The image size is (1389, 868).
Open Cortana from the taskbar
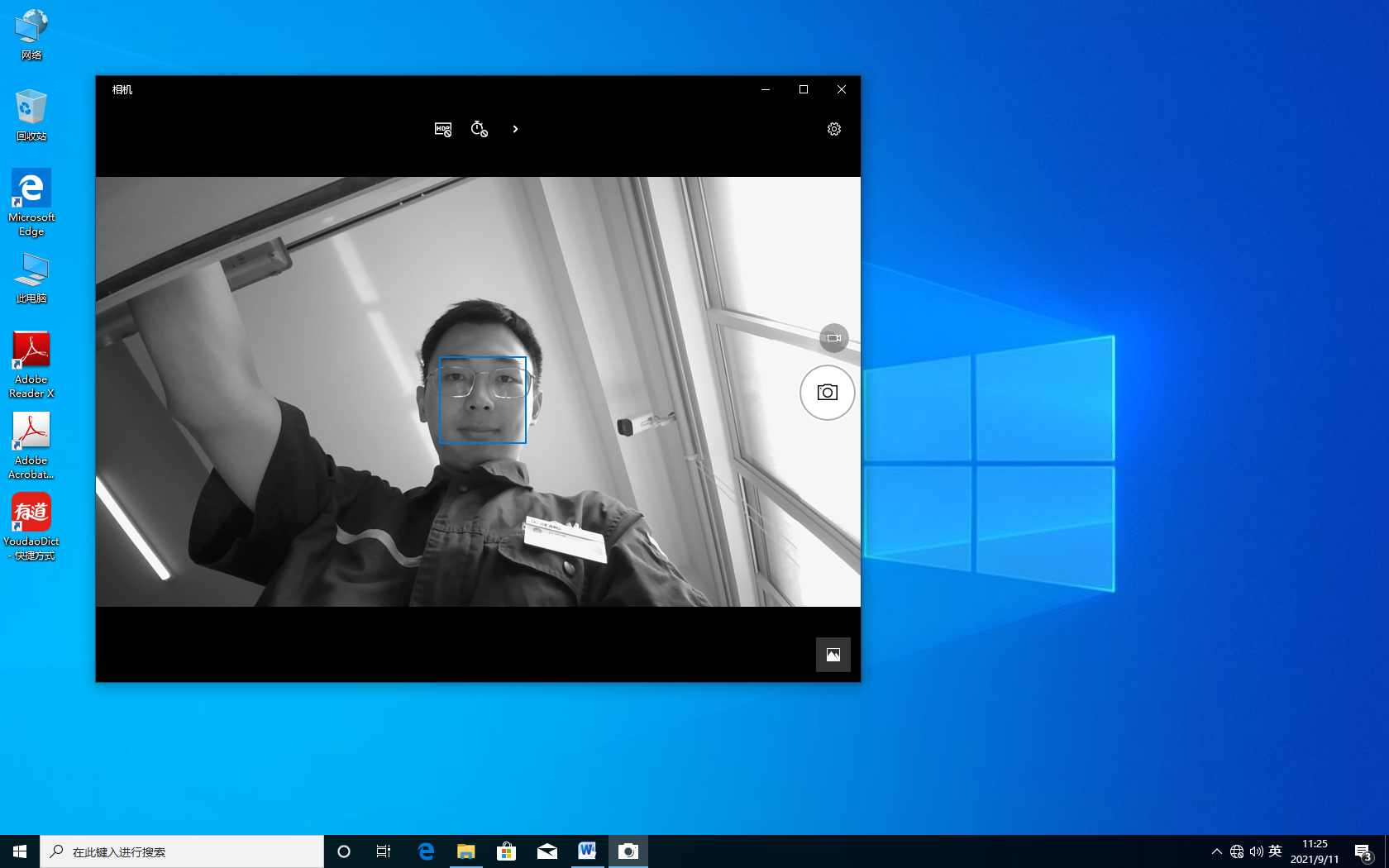[x=344, y=851]
